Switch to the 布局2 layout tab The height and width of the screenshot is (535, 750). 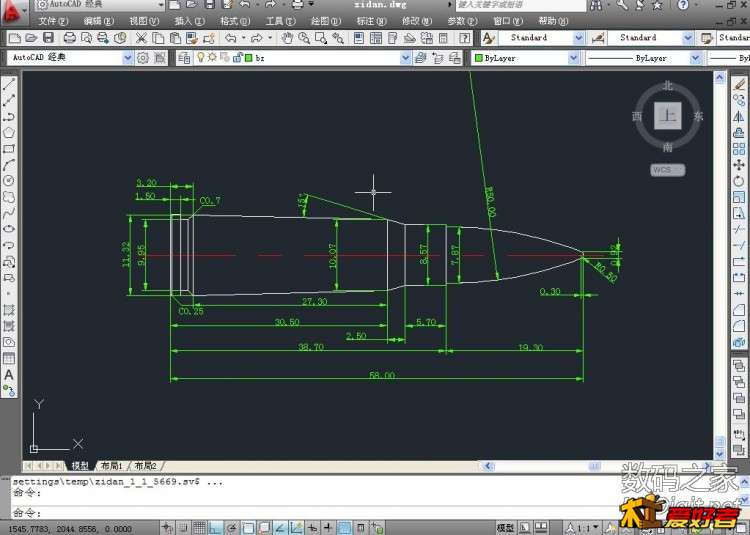pos(145,465)
